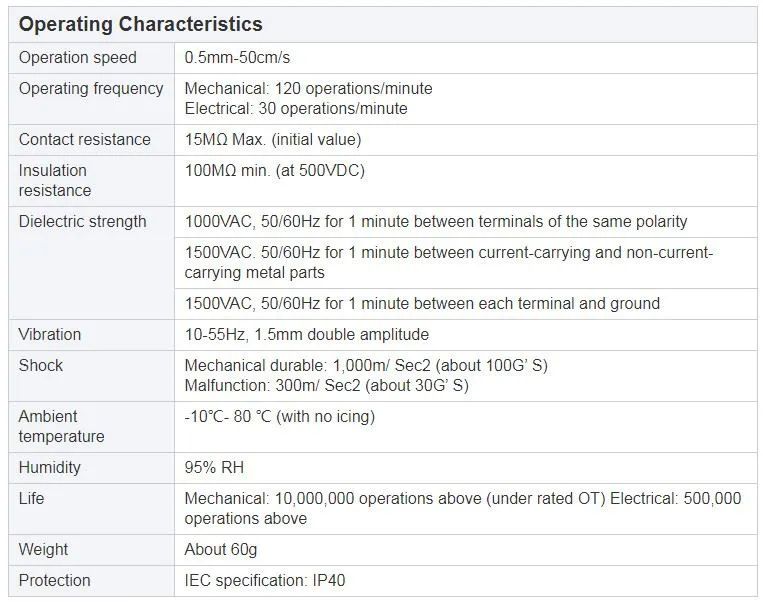Click the Dielectric strength row label

[x=83, y=222]
